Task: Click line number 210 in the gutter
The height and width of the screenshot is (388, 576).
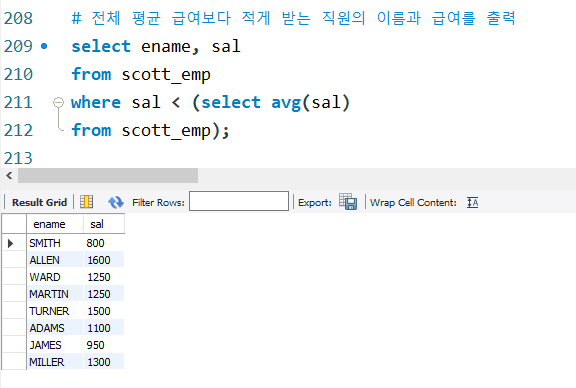Action: coord(18,74)
